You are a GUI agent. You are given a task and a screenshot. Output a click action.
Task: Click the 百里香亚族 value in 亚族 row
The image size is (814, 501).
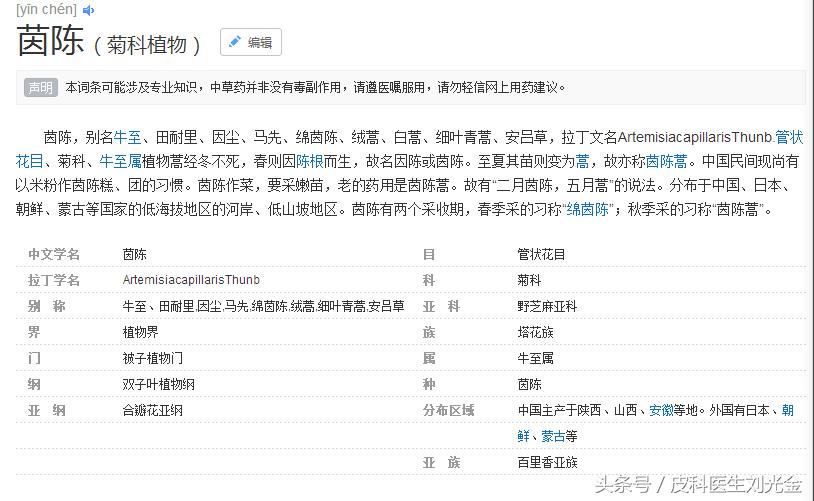pos(547,462)
